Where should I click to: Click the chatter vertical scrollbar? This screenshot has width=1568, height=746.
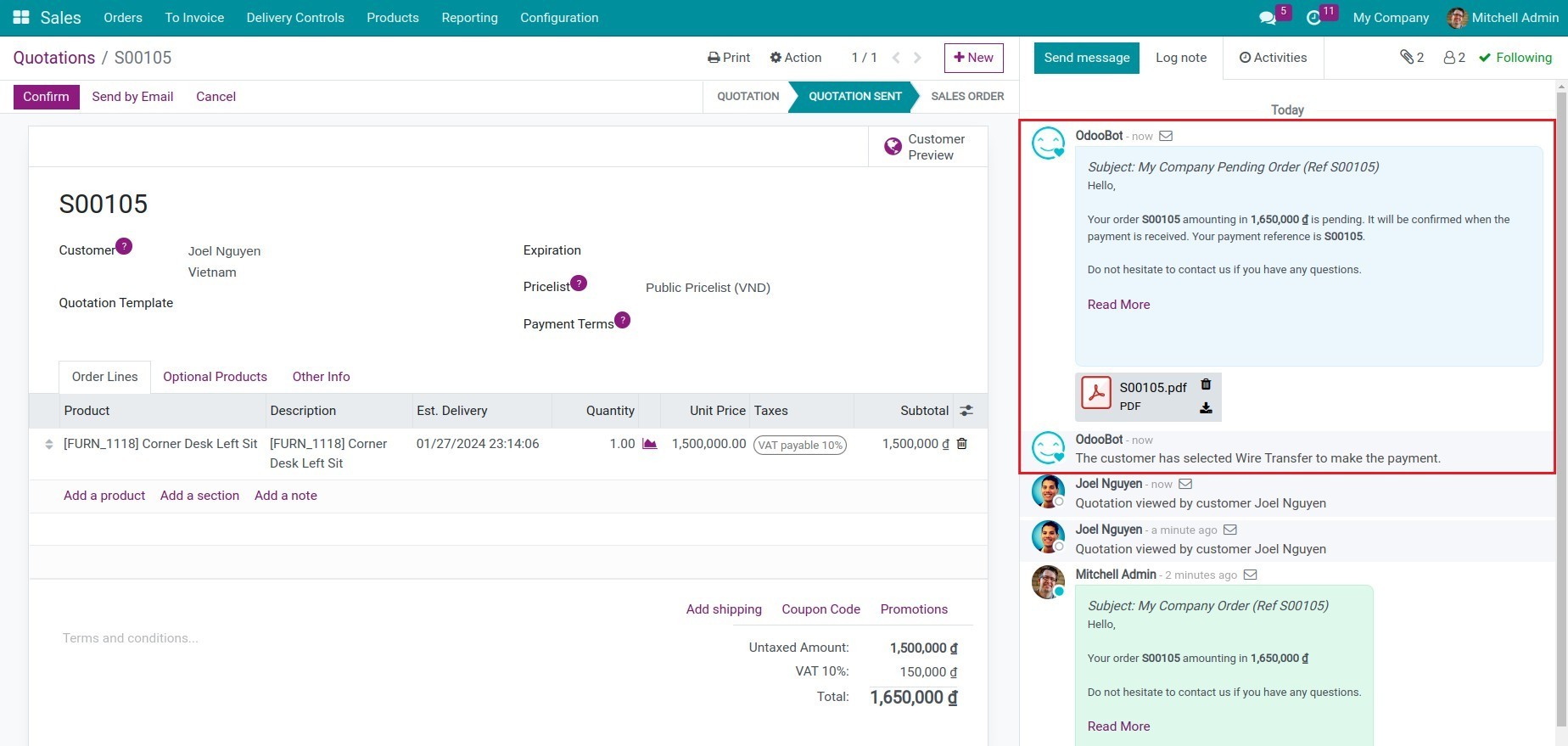pyautogui.click(x=1561, y=407)
